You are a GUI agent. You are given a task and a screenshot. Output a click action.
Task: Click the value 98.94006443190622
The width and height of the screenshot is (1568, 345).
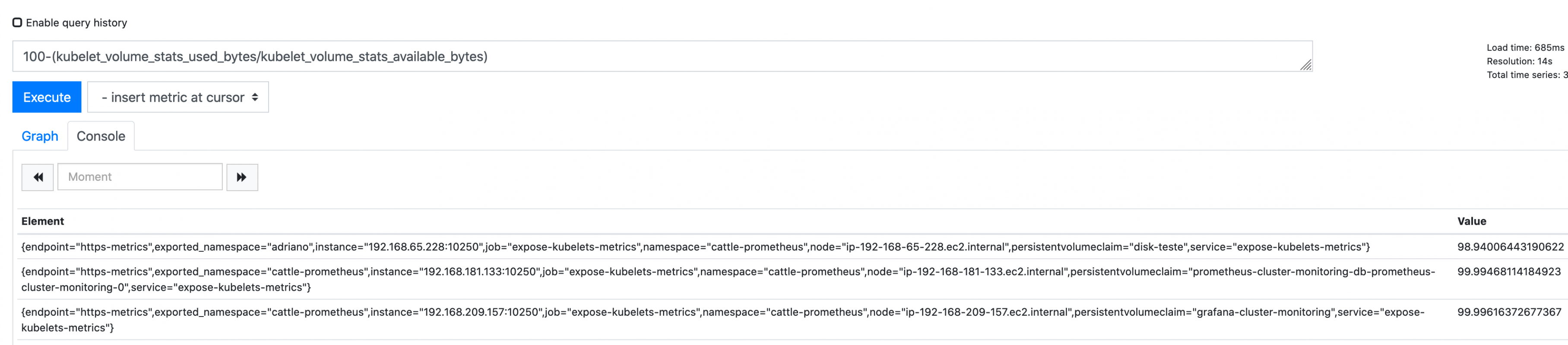(1510, 247)
